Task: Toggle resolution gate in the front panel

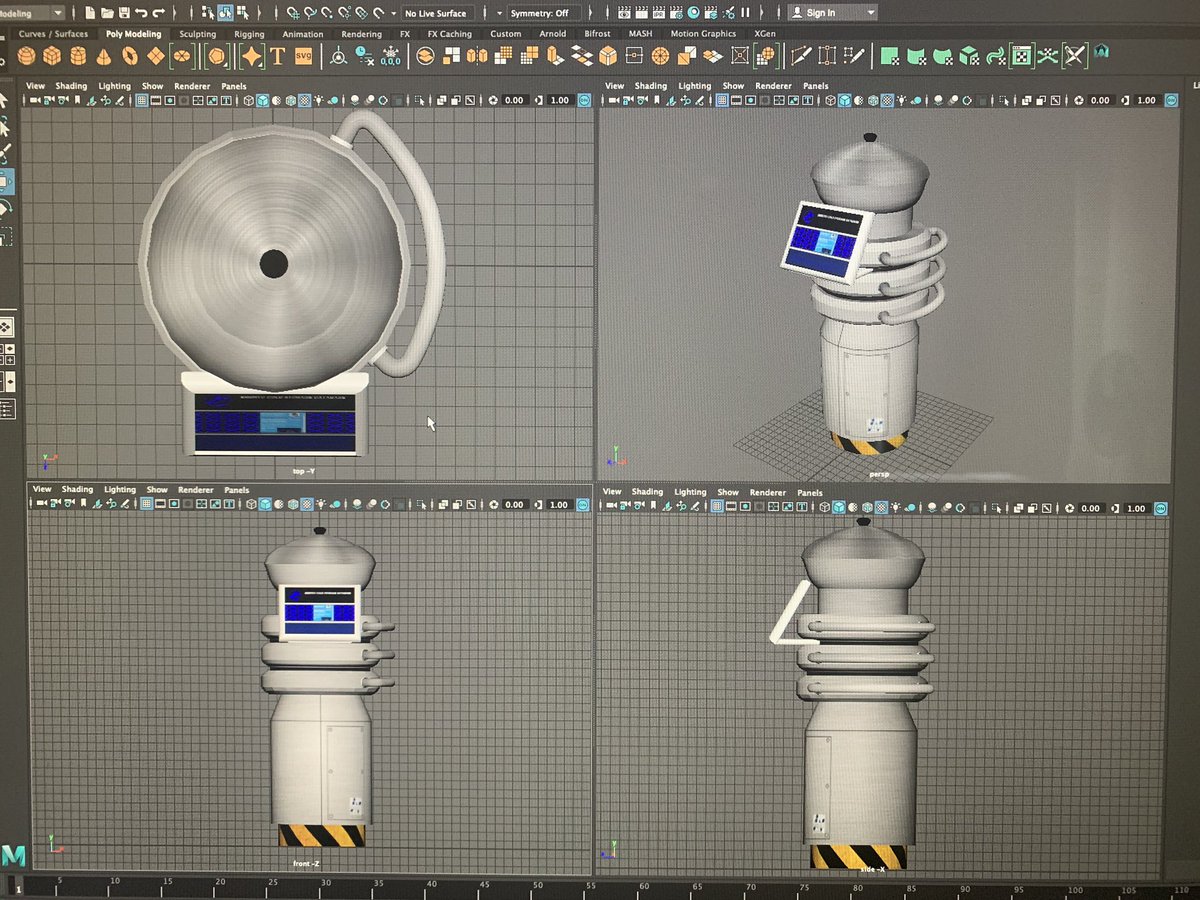Action: pyautogui.click(x=174, y=504)
